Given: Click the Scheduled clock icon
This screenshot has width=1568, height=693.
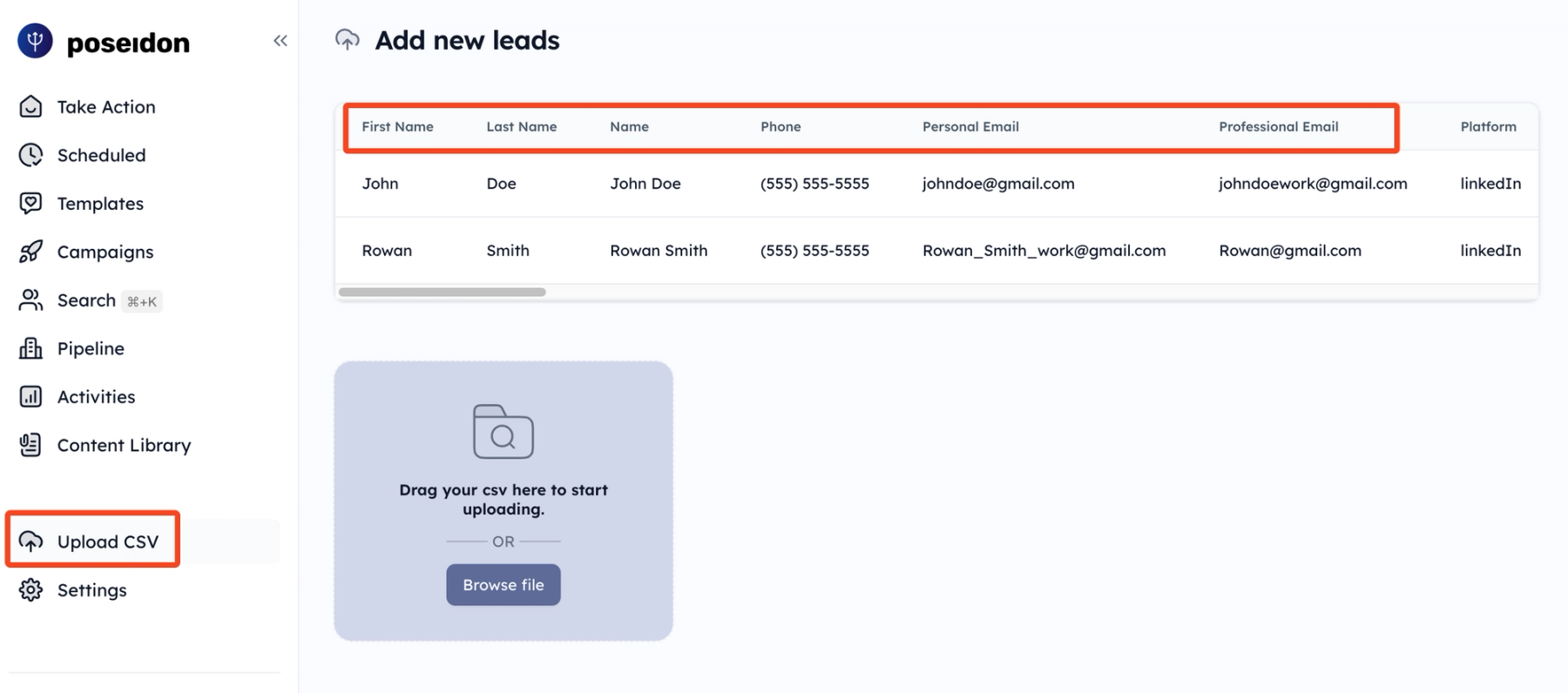Looking at the screenshot, I should pyautogui.click(x=30, y=155).
